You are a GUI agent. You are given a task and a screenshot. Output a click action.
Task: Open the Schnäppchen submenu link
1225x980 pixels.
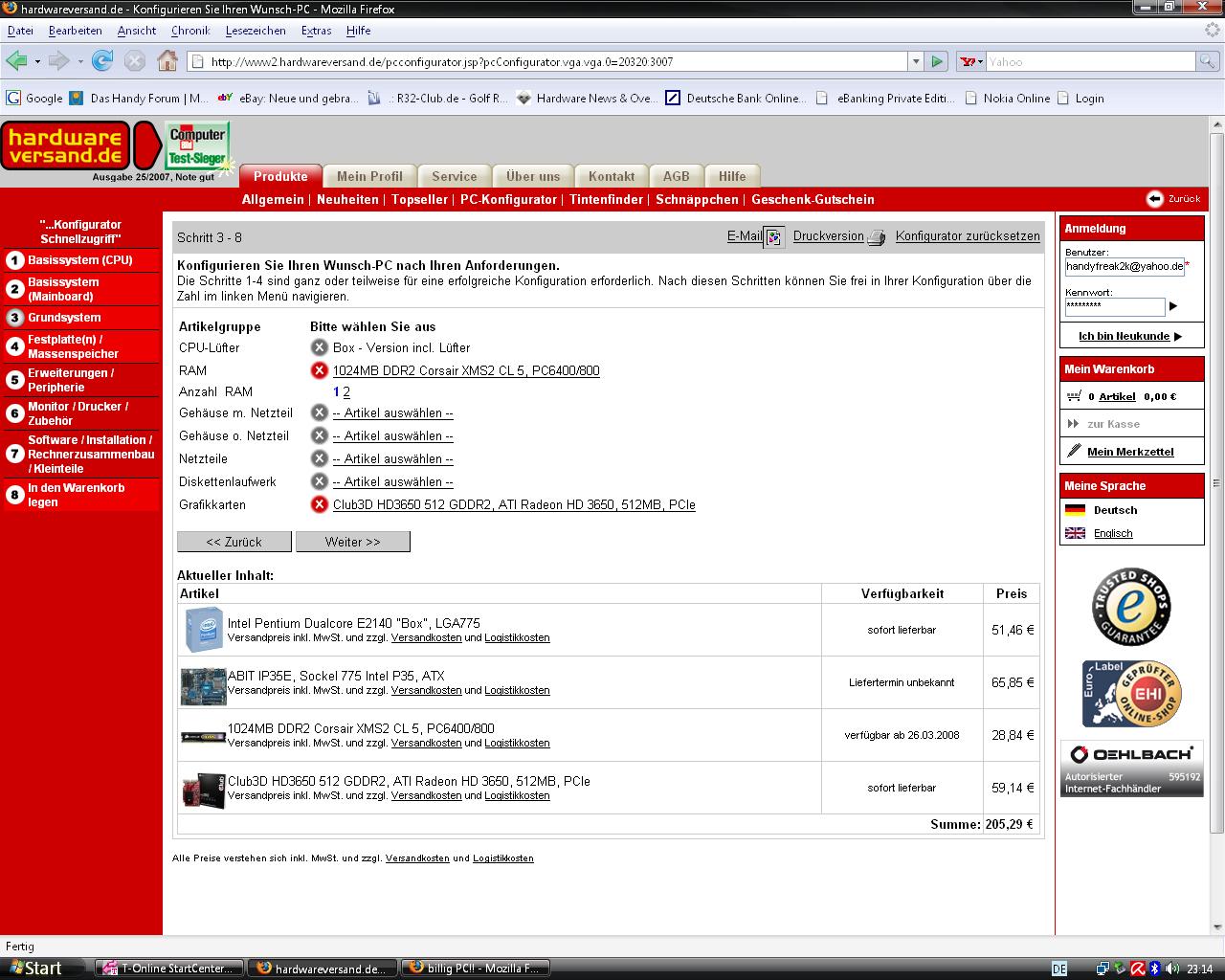[x=697, y=199]
